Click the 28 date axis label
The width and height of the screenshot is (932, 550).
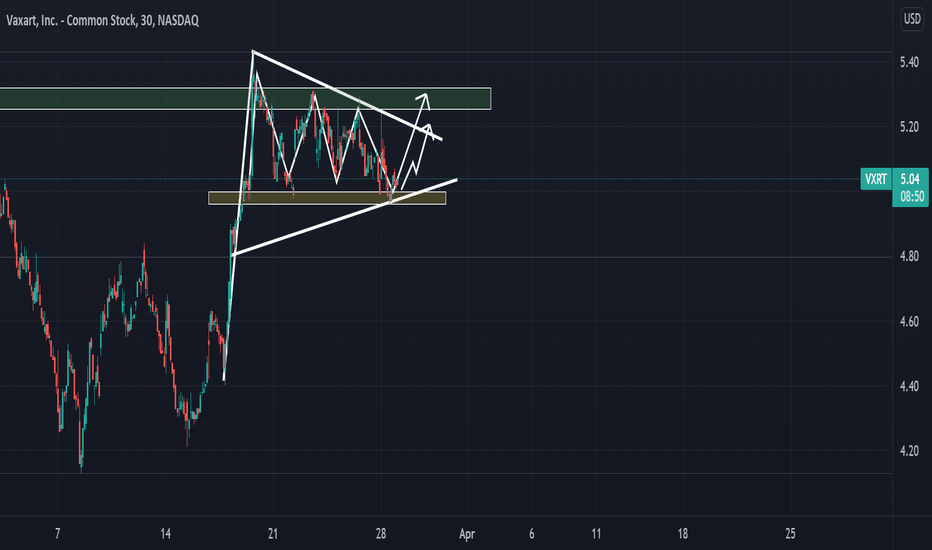[x=381, y=533]
